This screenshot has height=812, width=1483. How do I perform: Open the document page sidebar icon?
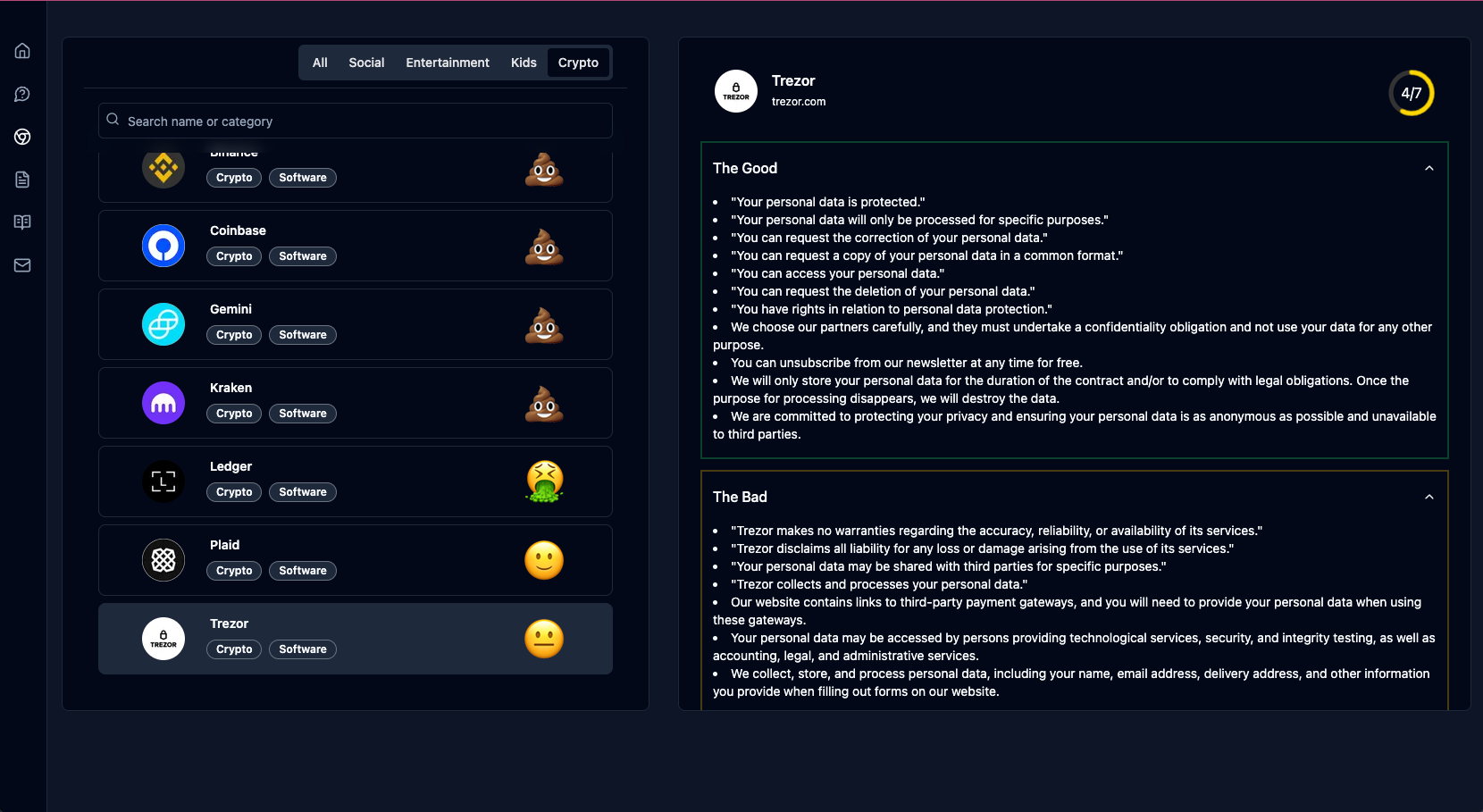(22, 180)
